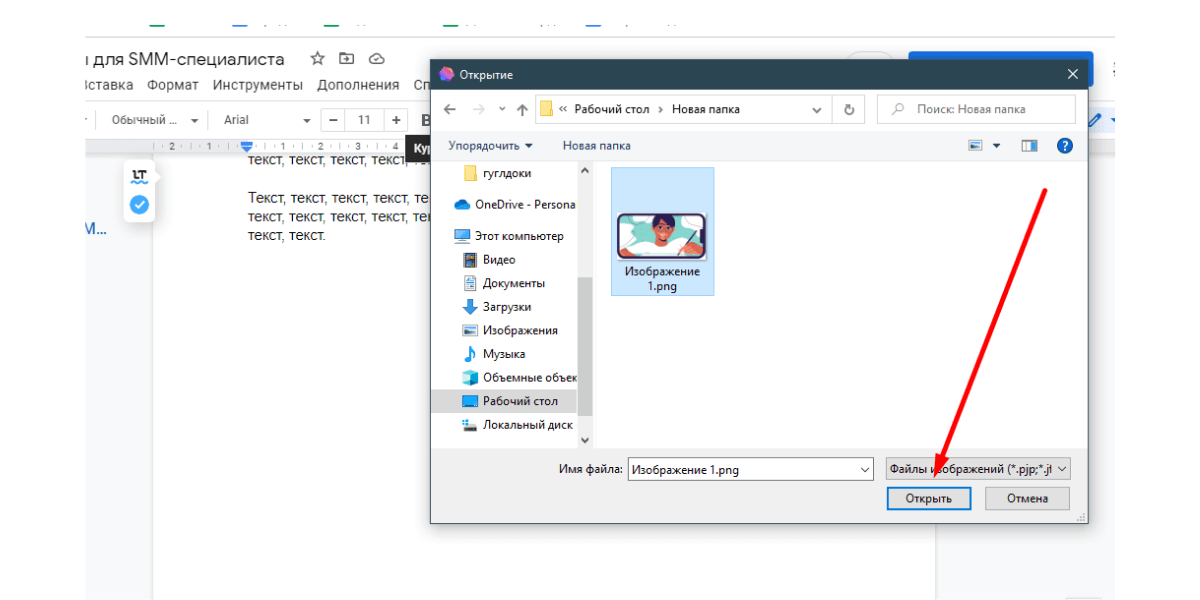Image resolution: width=1200 pixels, height=600 pixels.
Task: Select the Изображение 1.png thumbnail
Action: pos(662,232)
